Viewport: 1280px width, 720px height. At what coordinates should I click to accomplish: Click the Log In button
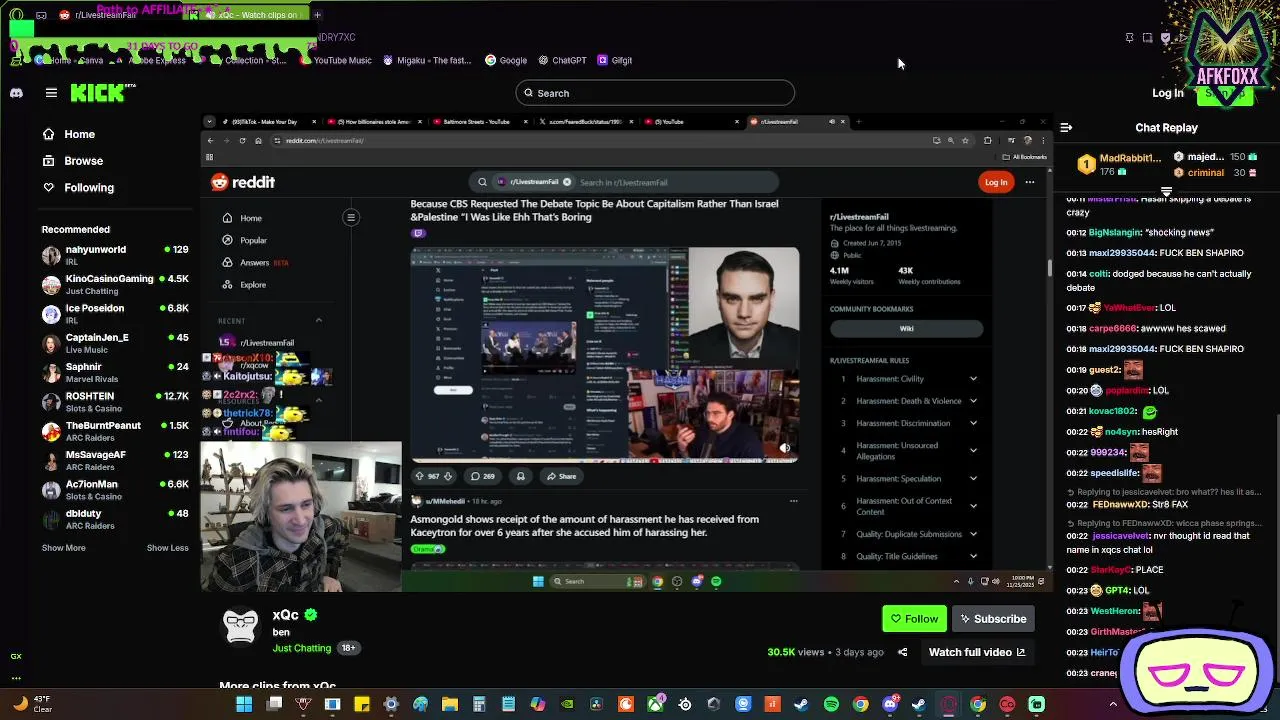coord(1167,93)
